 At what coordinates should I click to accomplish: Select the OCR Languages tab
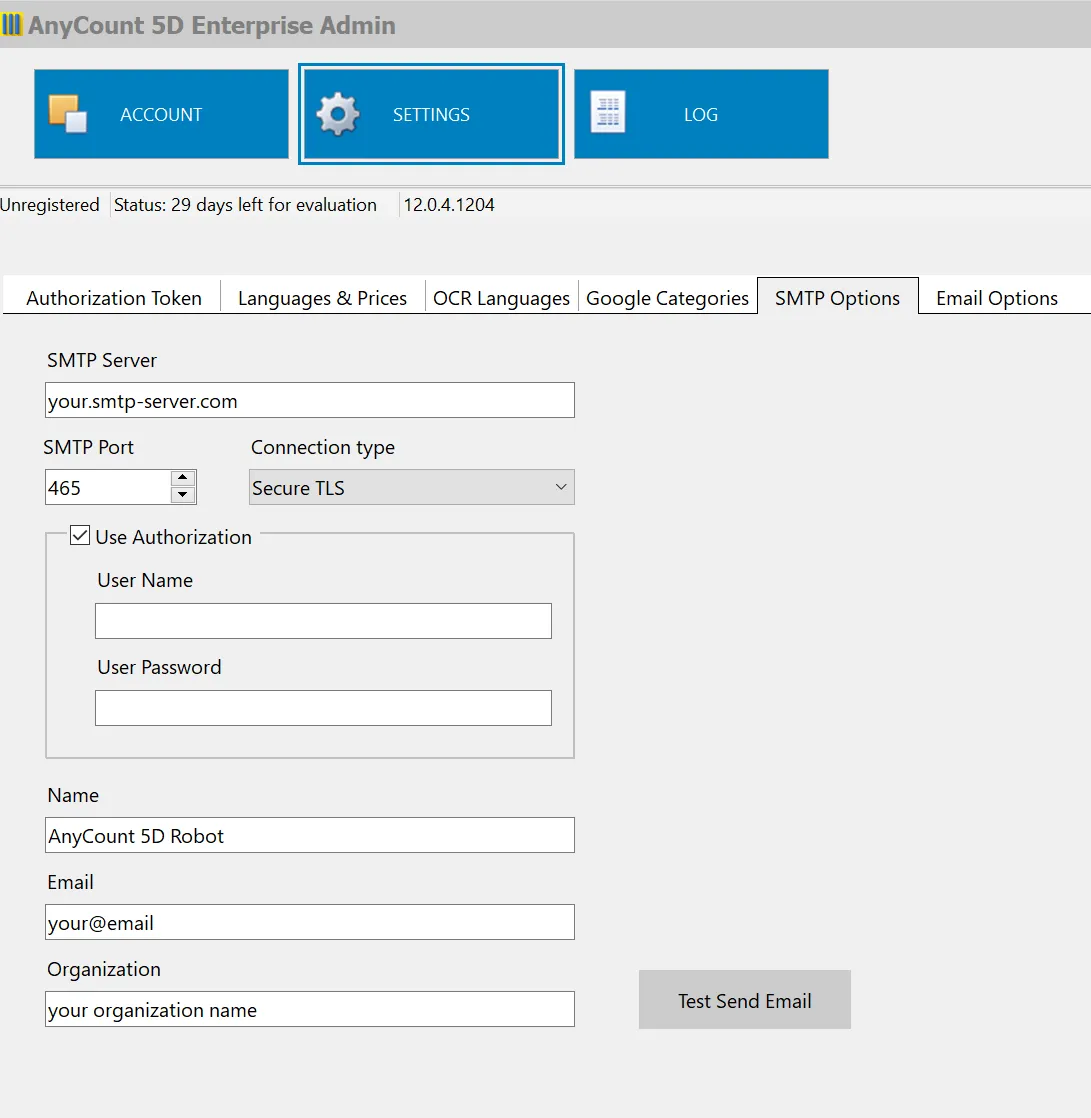coord(501,297)
